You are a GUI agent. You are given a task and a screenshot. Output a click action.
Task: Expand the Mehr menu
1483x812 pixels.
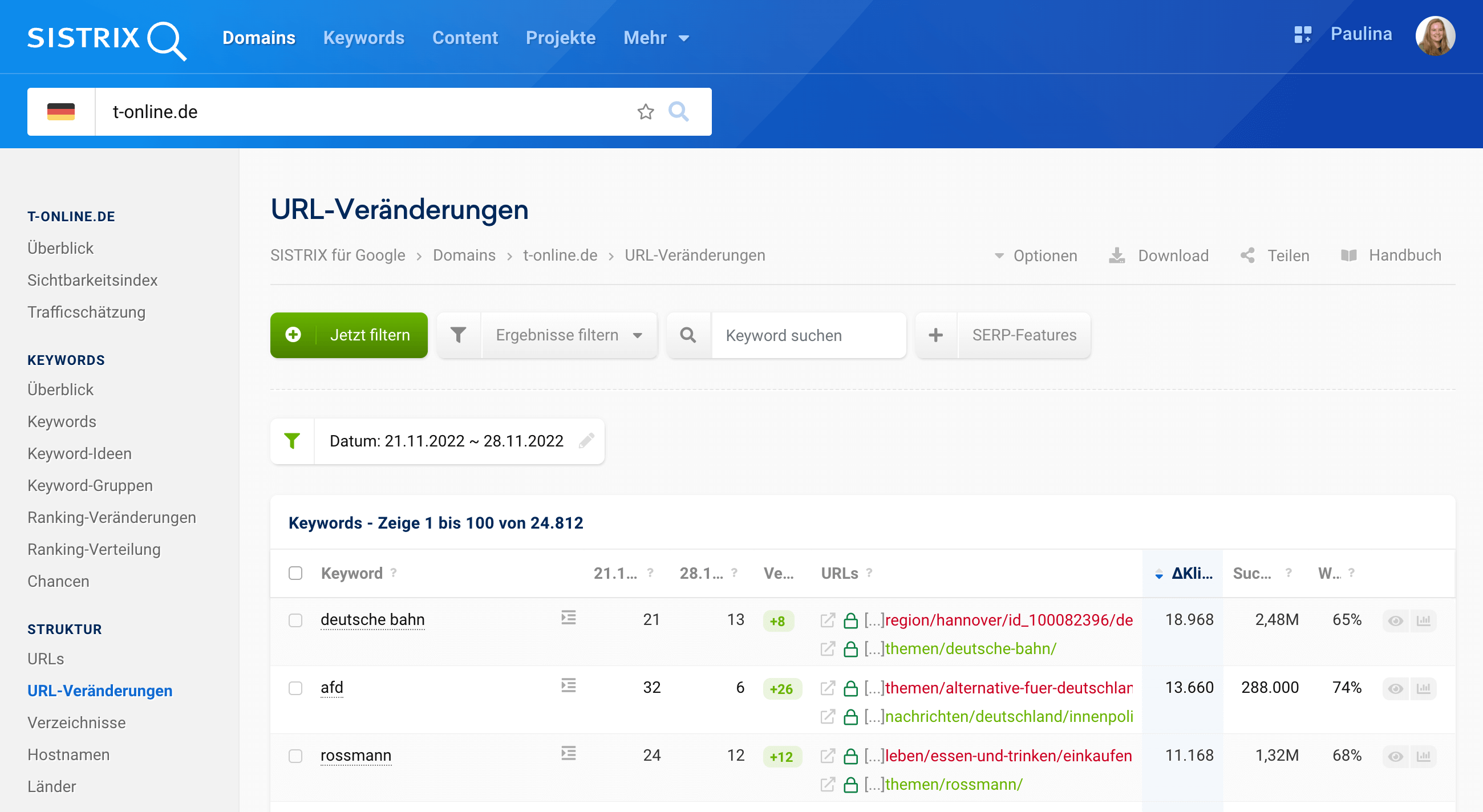click(657, 38)
